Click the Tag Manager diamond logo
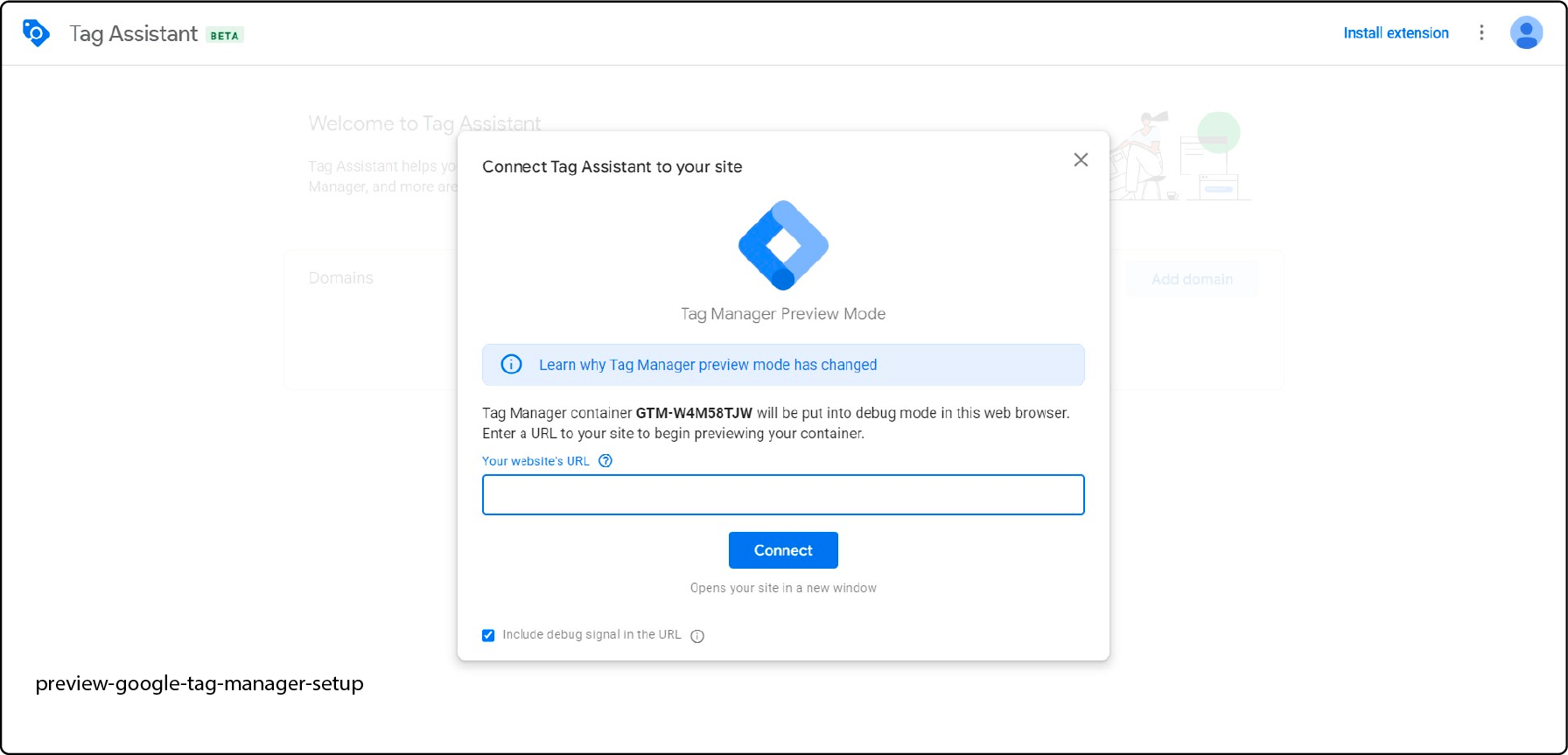The width and height of the screenshot is (1568, 755). point(783,245)
